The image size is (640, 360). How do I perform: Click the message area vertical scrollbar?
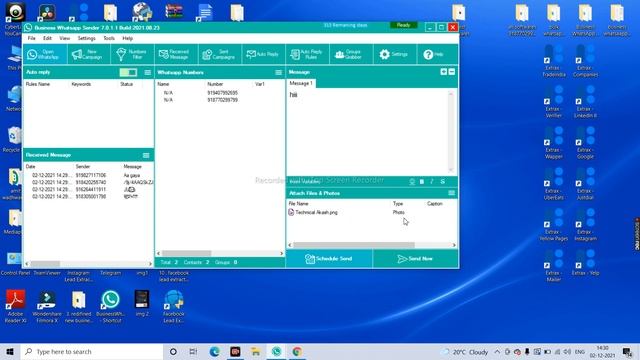451,132
